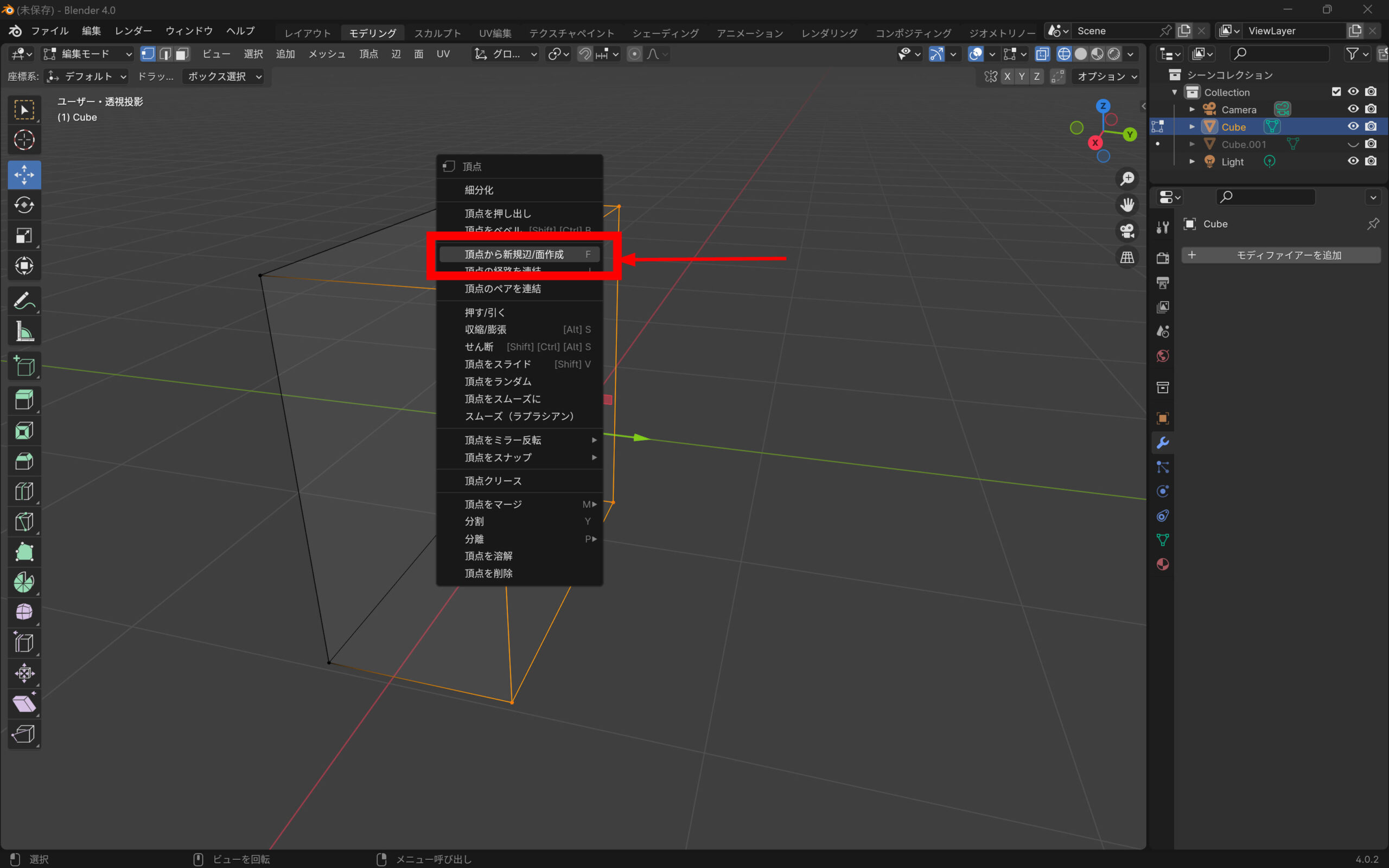Show the hidden Cube.001 object
The width and height of the screenshot is (1389, 868).
(x=1353, y=144)
